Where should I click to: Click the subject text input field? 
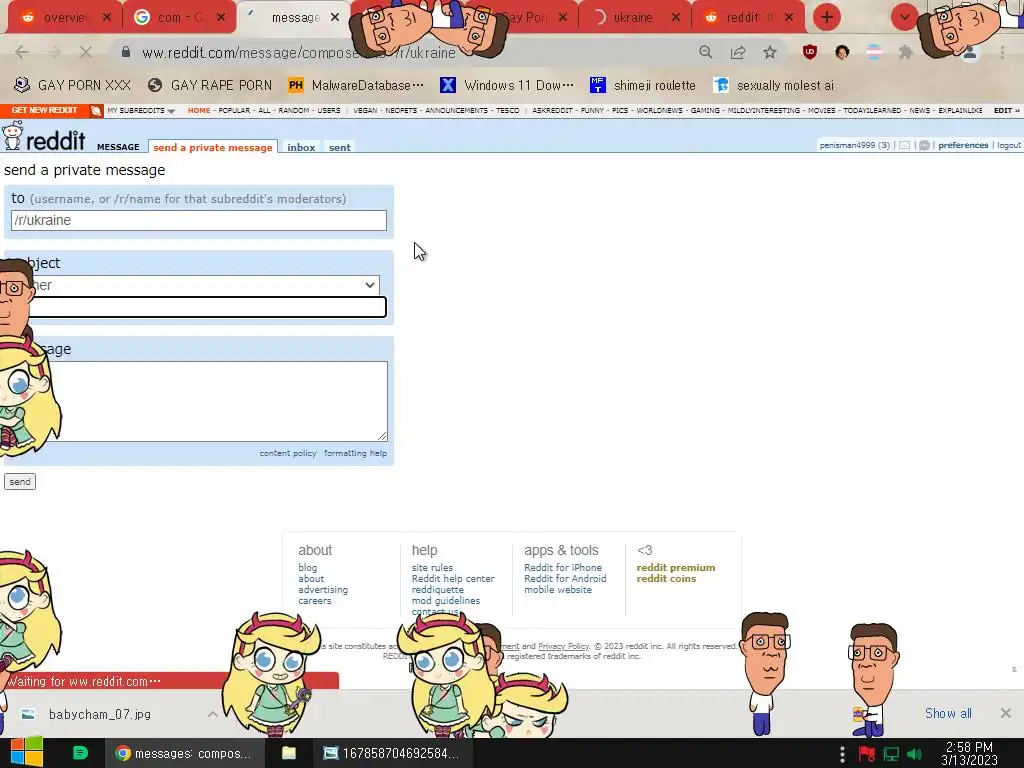click(x=199, y=307)
